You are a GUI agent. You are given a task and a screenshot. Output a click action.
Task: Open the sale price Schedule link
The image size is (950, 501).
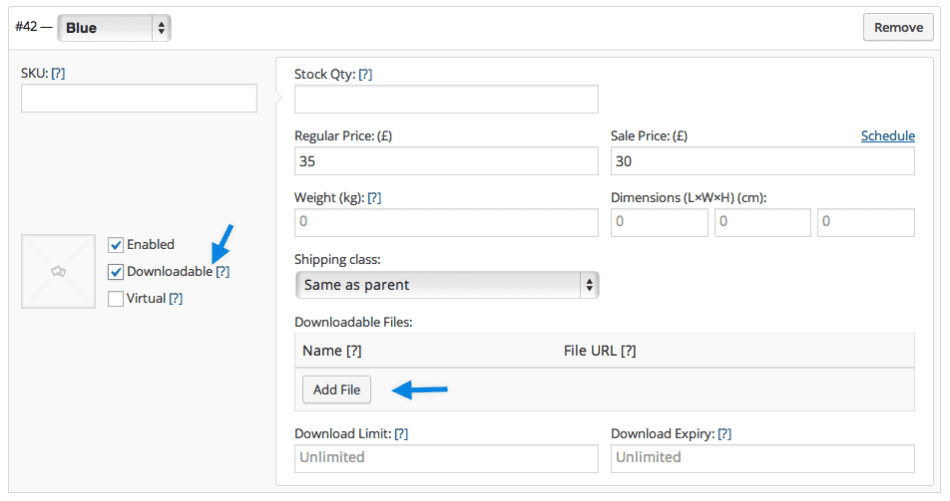tap(888, 136)
